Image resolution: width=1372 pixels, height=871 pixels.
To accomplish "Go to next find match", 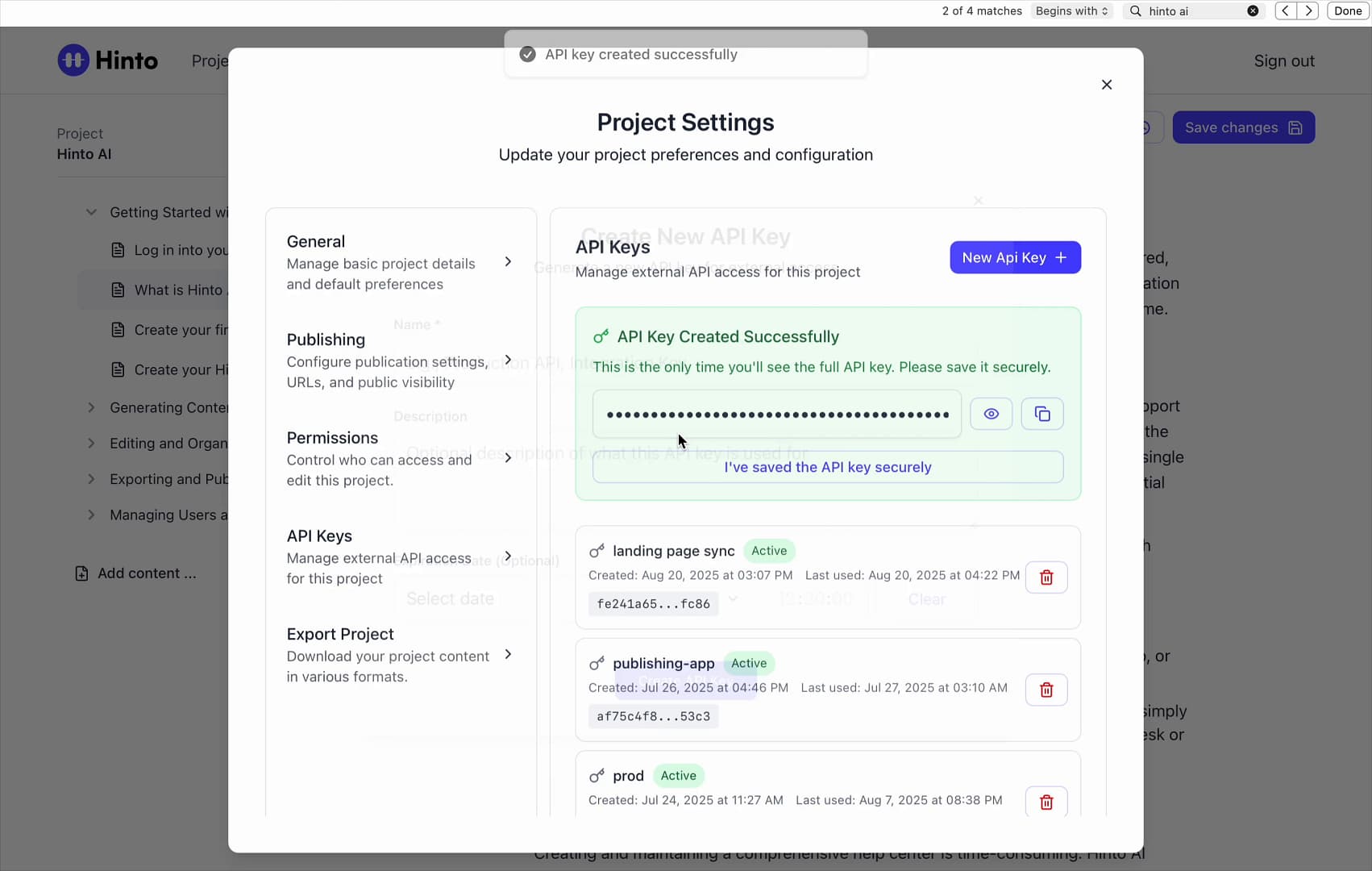I will point(1308,10).
